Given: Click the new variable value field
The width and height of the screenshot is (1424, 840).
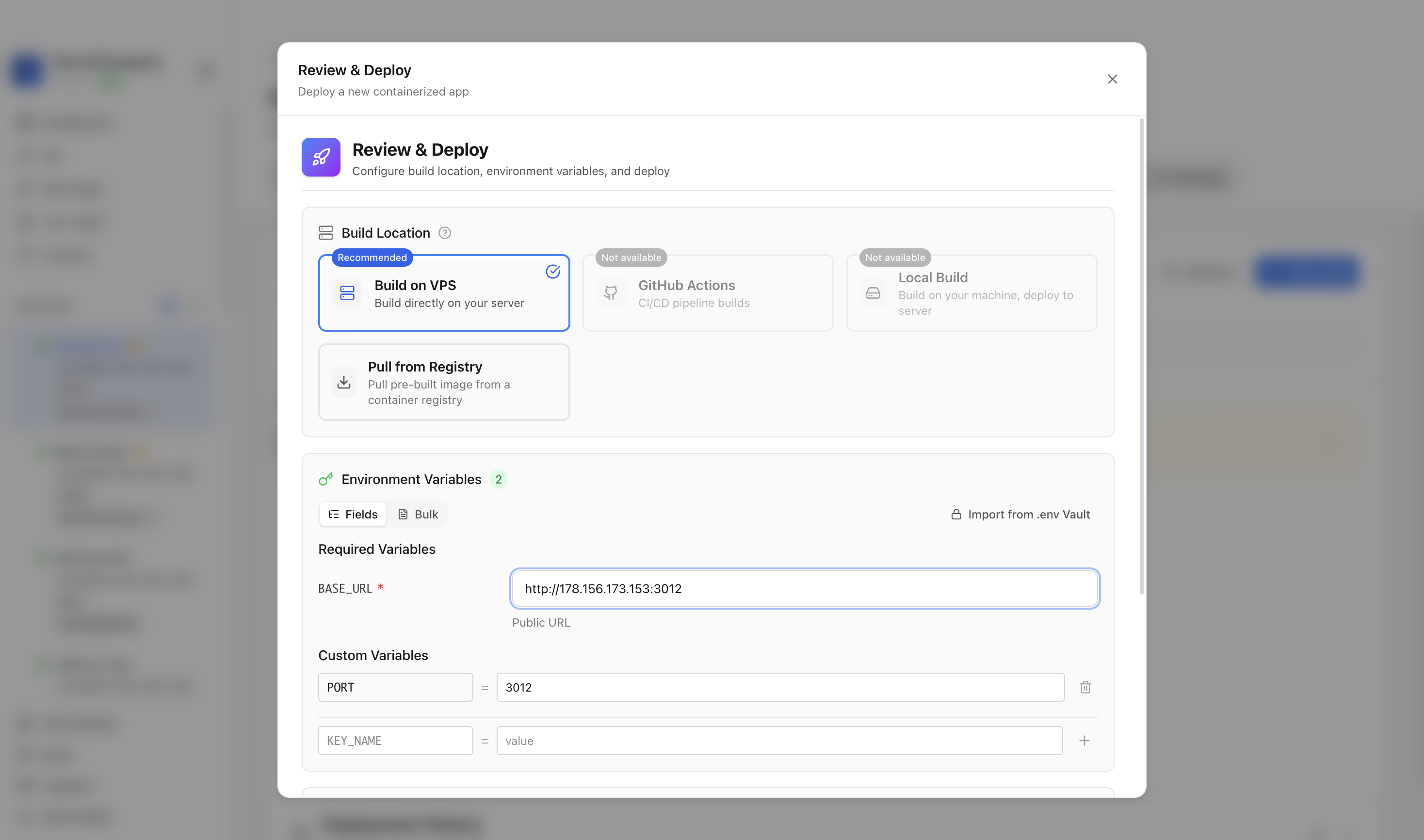Looking at the screenshot, I should [x=779, y=741].
